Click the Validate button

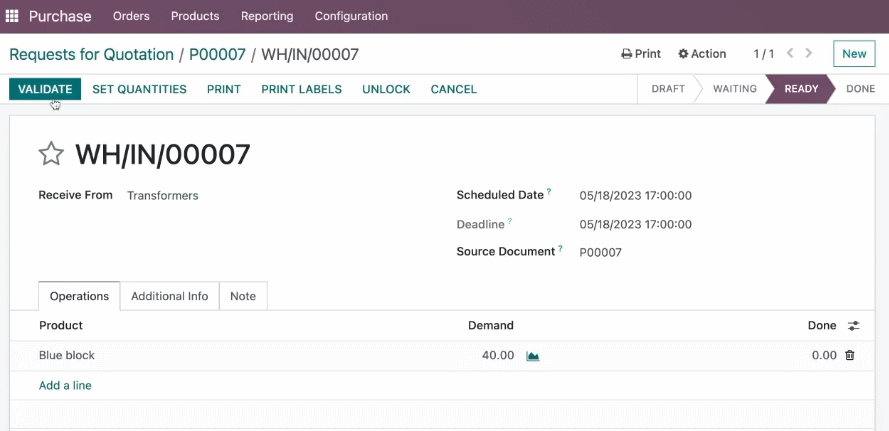pos(45,89)
